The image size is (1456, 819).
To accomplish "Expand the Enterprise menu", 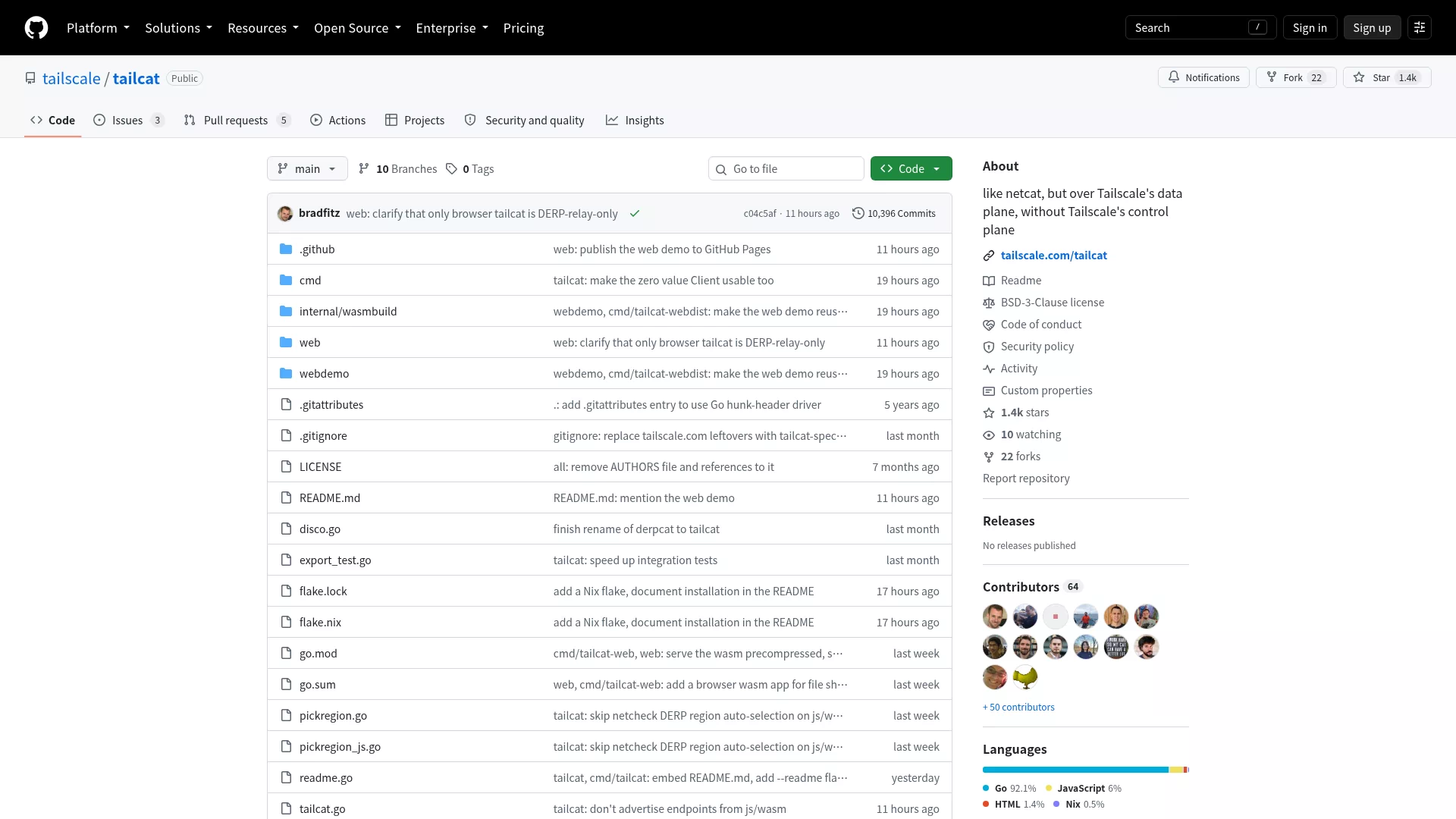I will [x=452, y=28].
